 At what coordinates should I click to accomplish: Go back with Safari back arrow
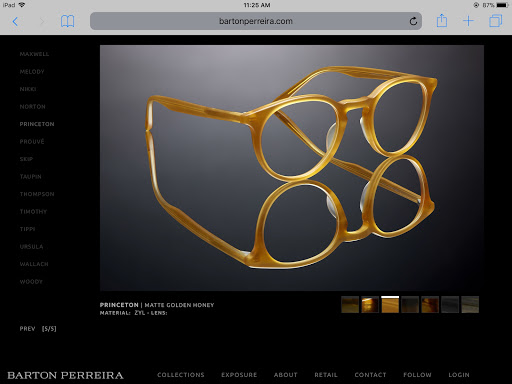(15, 22)
